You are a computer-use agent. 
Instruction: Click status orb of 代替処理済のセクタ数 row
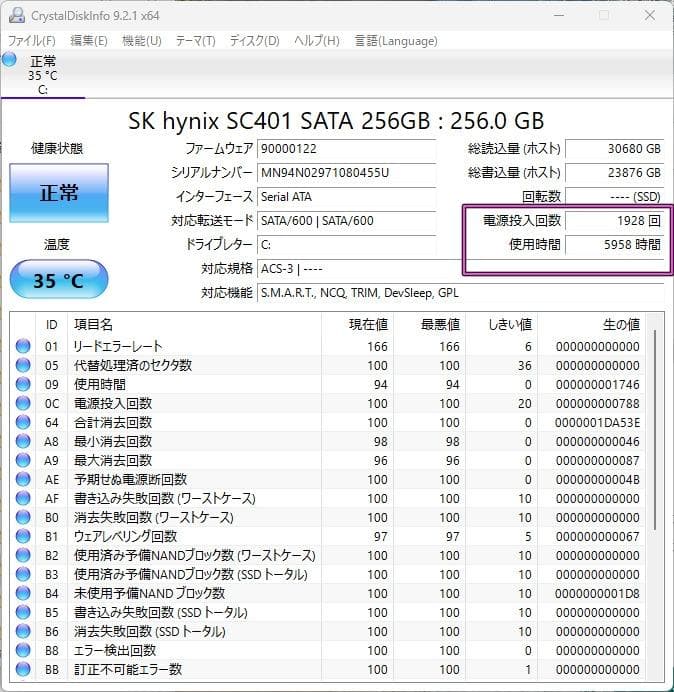(23, 365)
